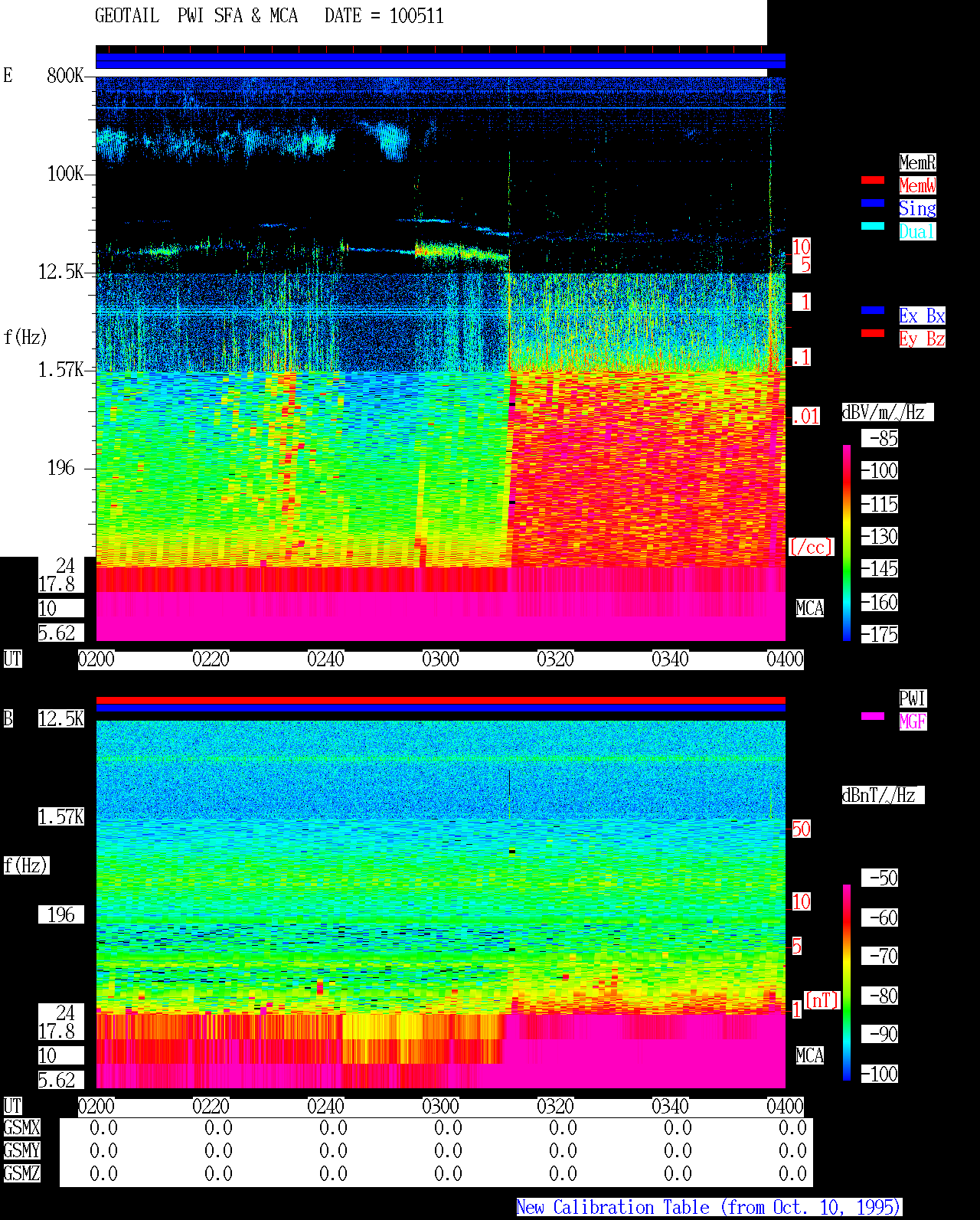This screenshot has width=980, height=1220.
Task: Click the 12.5K label on the B panel
Action: tap(61, 718)
